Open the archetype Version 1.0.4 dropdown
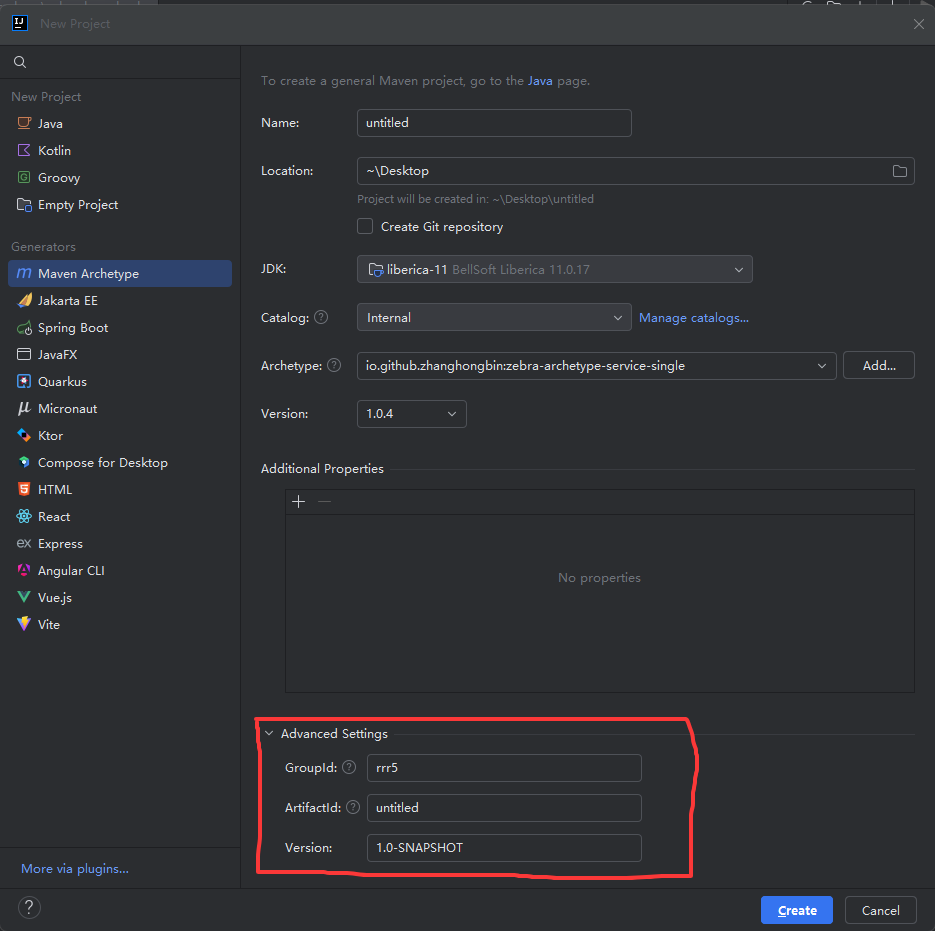The width and height of the screenshot is (935, 931). 411,414
